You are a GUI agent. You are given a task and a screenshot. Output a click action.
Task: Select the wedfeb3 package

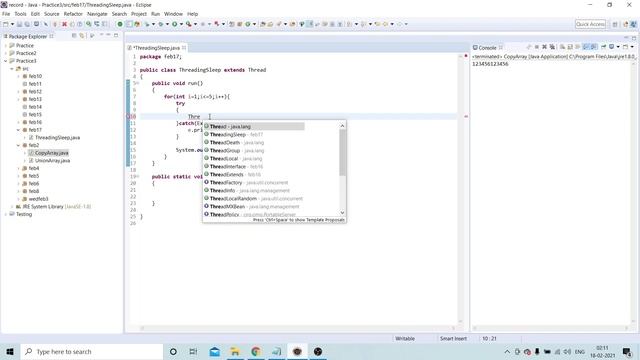click(x=38, y=199)
